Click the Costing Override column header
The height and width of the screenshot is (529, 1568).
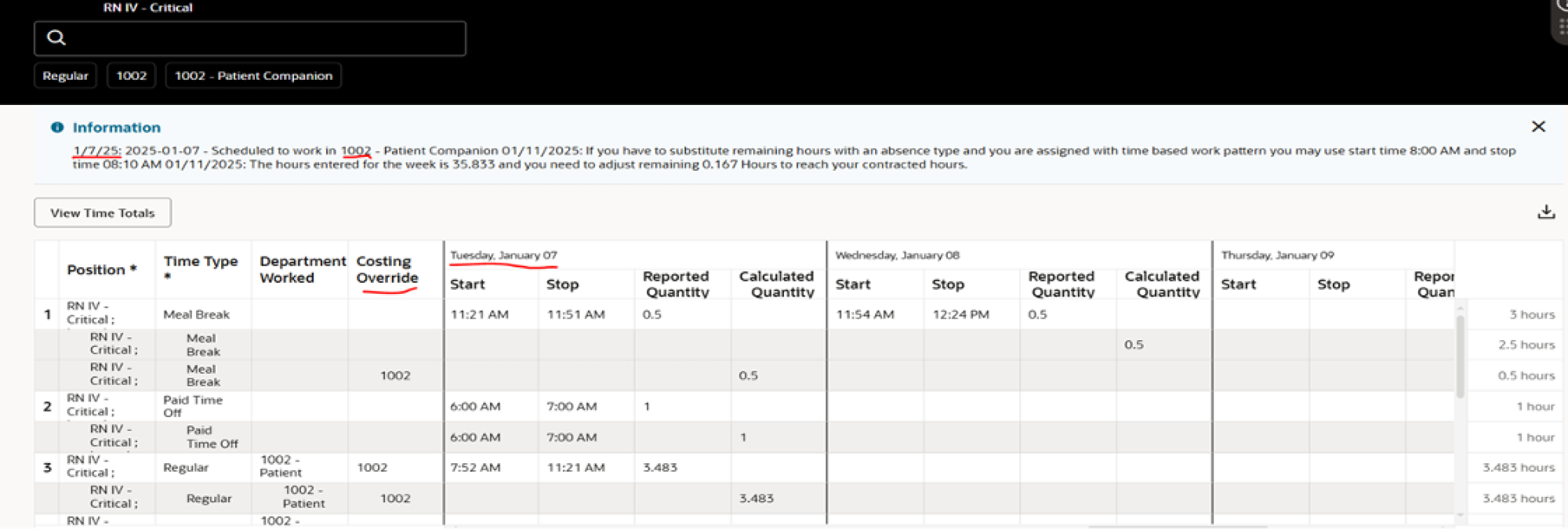(x=387, y=270)
